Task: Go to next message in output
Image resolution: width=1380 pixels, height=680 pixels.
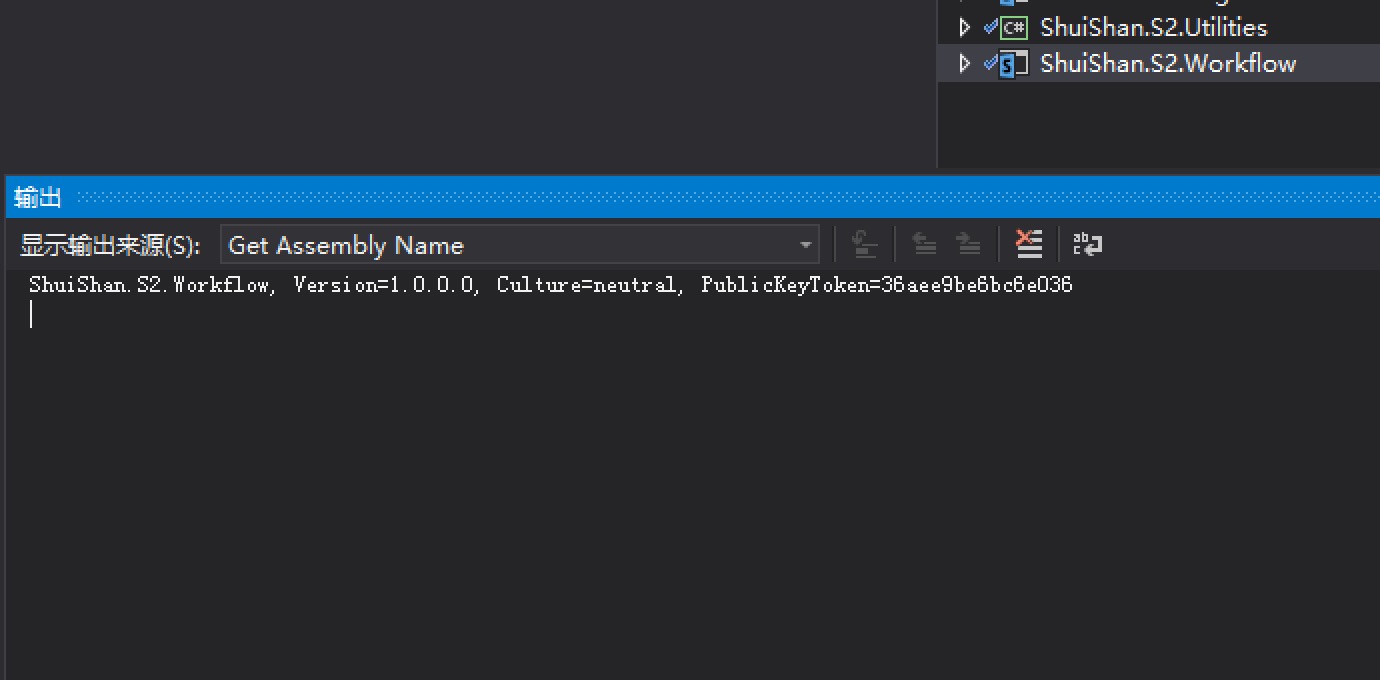Action: coord(968,244)
